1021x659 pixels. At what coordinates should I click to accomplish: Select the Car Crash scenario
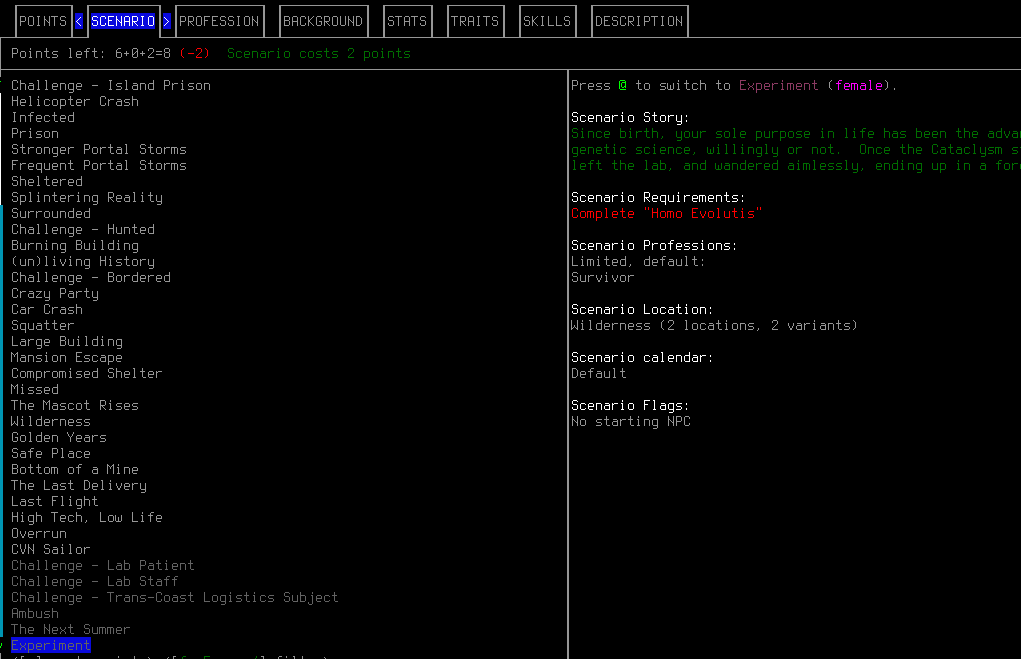pos(47,309)
